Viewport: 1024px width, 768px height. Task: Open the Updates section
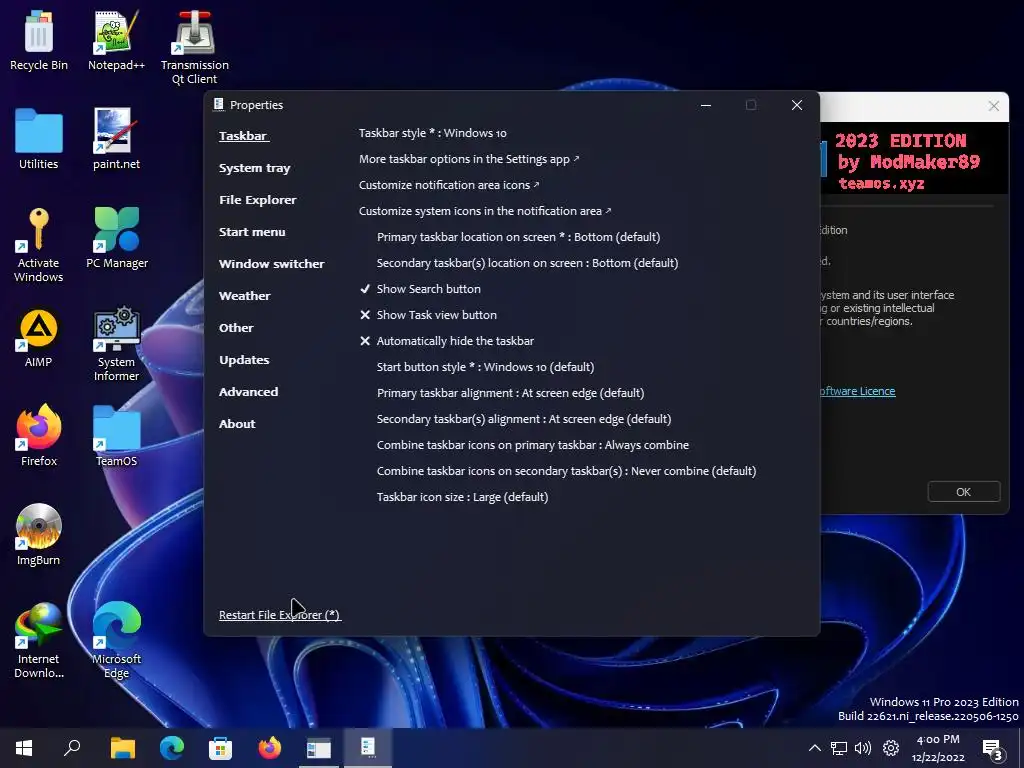click(244, 360)
